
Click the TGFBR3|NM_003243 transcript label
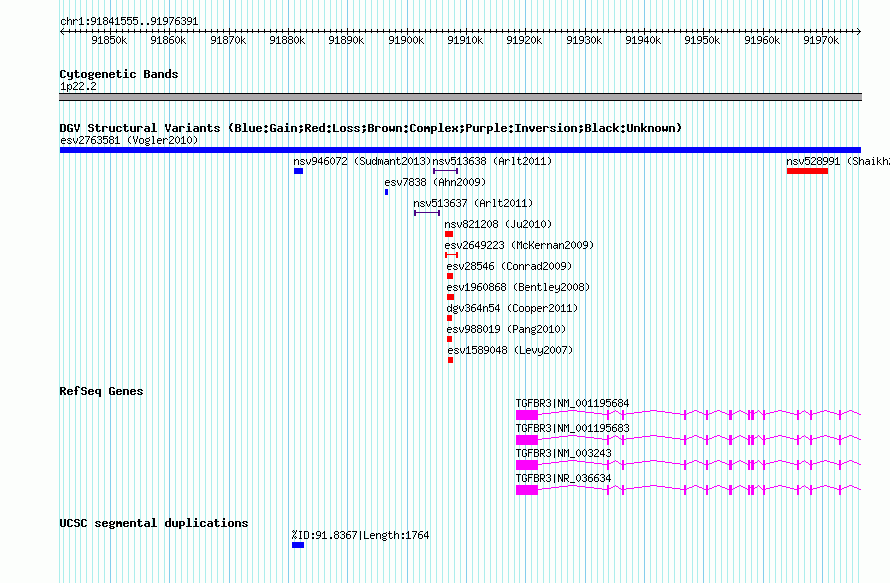564,454
